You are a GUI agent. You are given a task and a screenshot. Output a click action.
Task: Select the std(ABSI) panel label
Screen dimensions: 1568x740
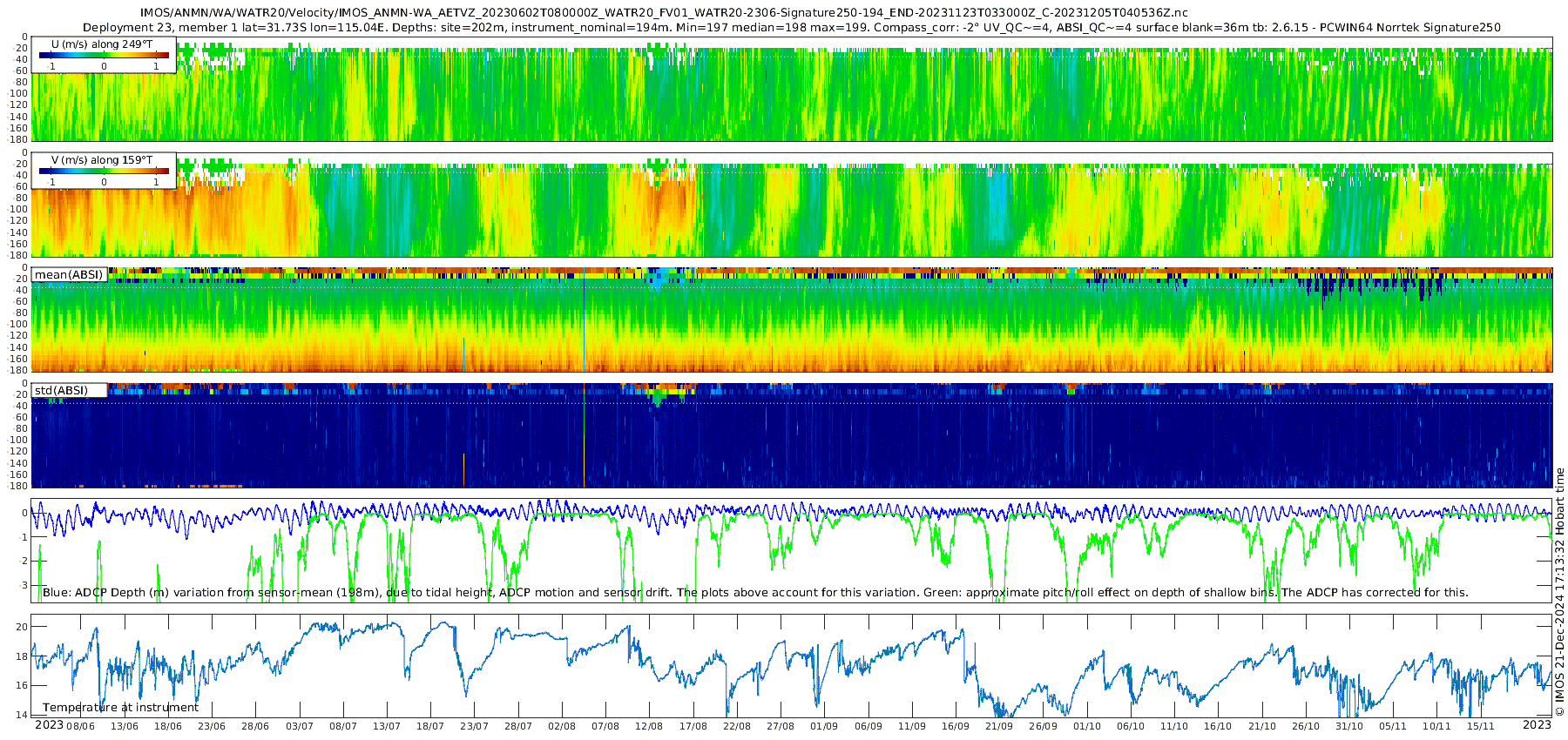point(61,391)
